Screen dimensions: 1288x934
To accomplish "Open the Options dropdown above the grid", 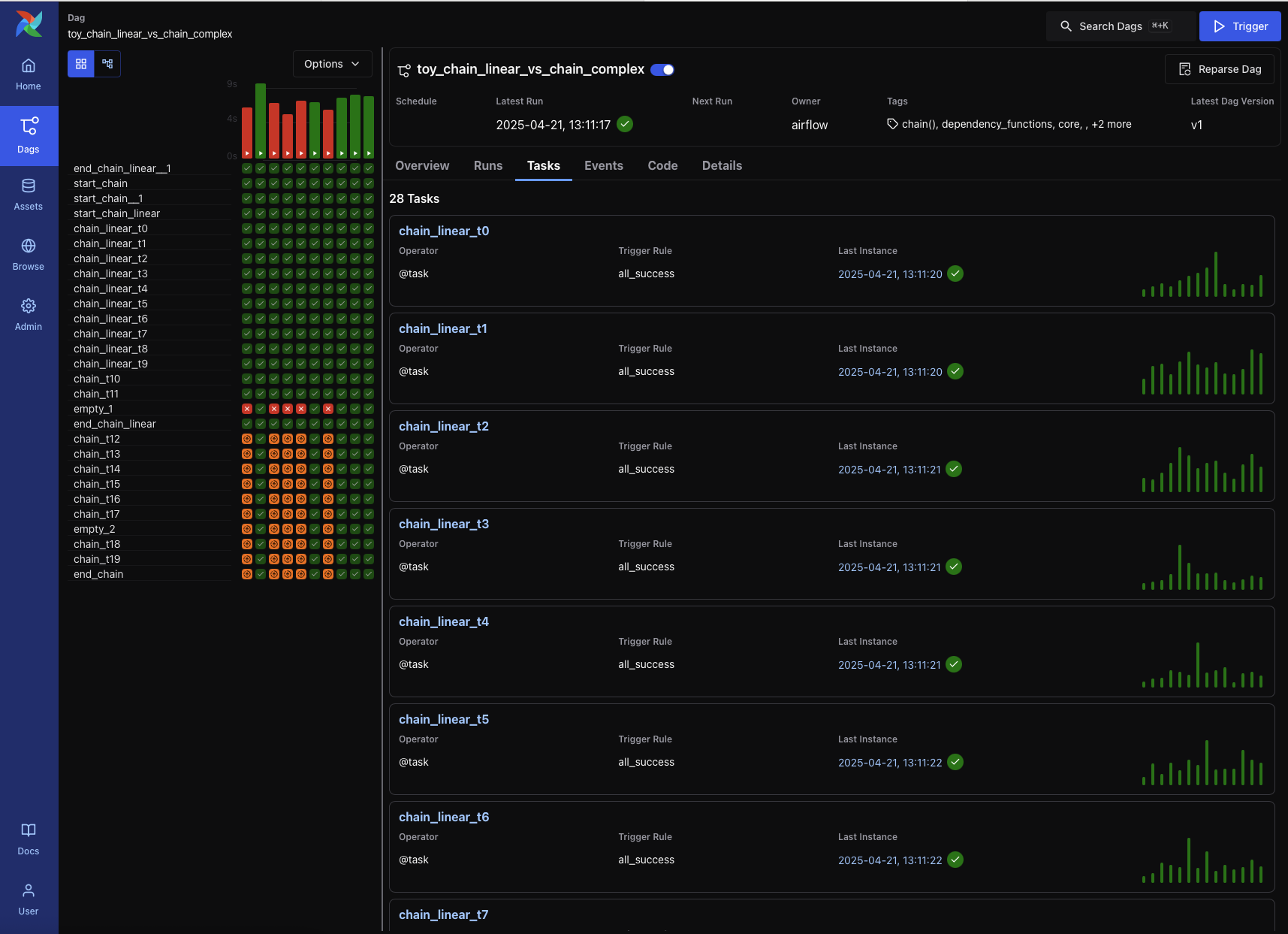I will pyautogui.click(x=332, y=64).
